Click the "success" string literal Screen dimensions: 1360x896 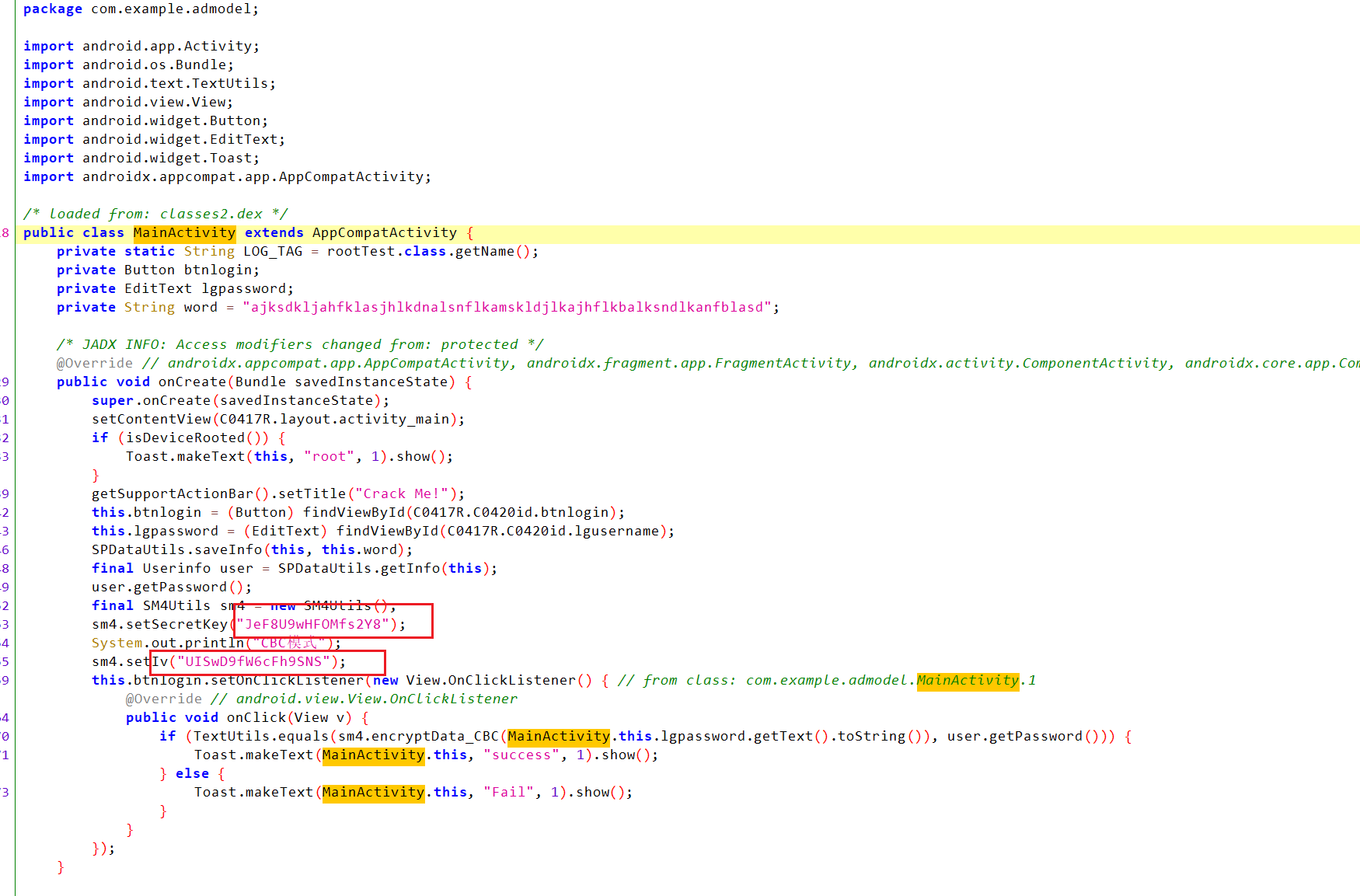521,755
